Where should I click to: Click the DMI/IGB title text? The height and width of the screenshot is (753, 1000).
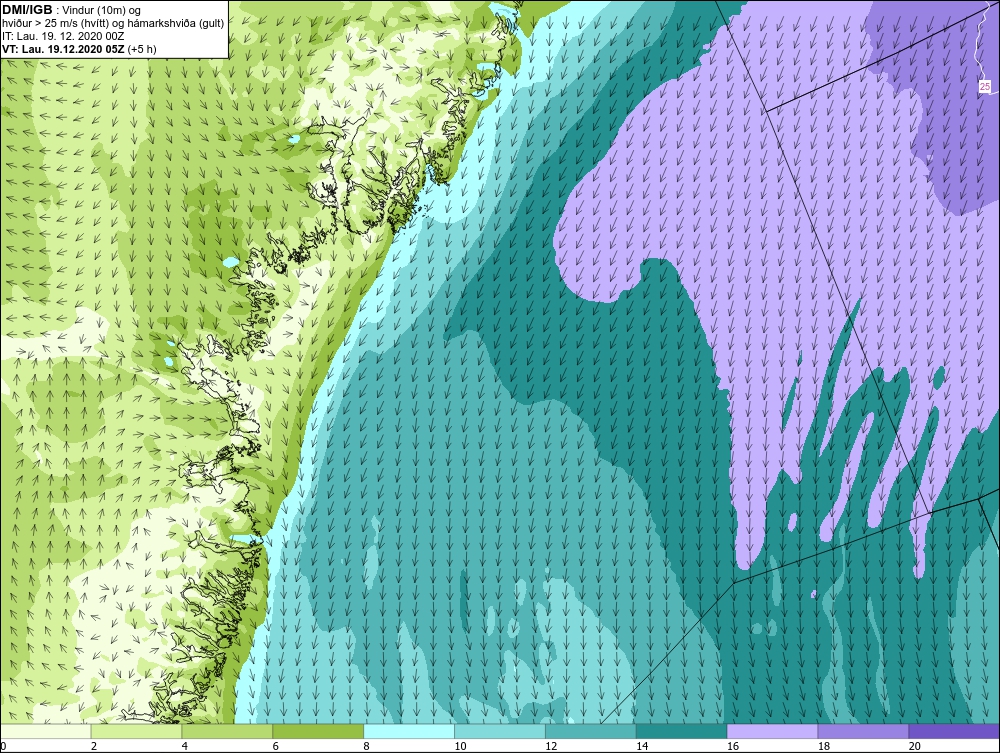coord(26,10)
